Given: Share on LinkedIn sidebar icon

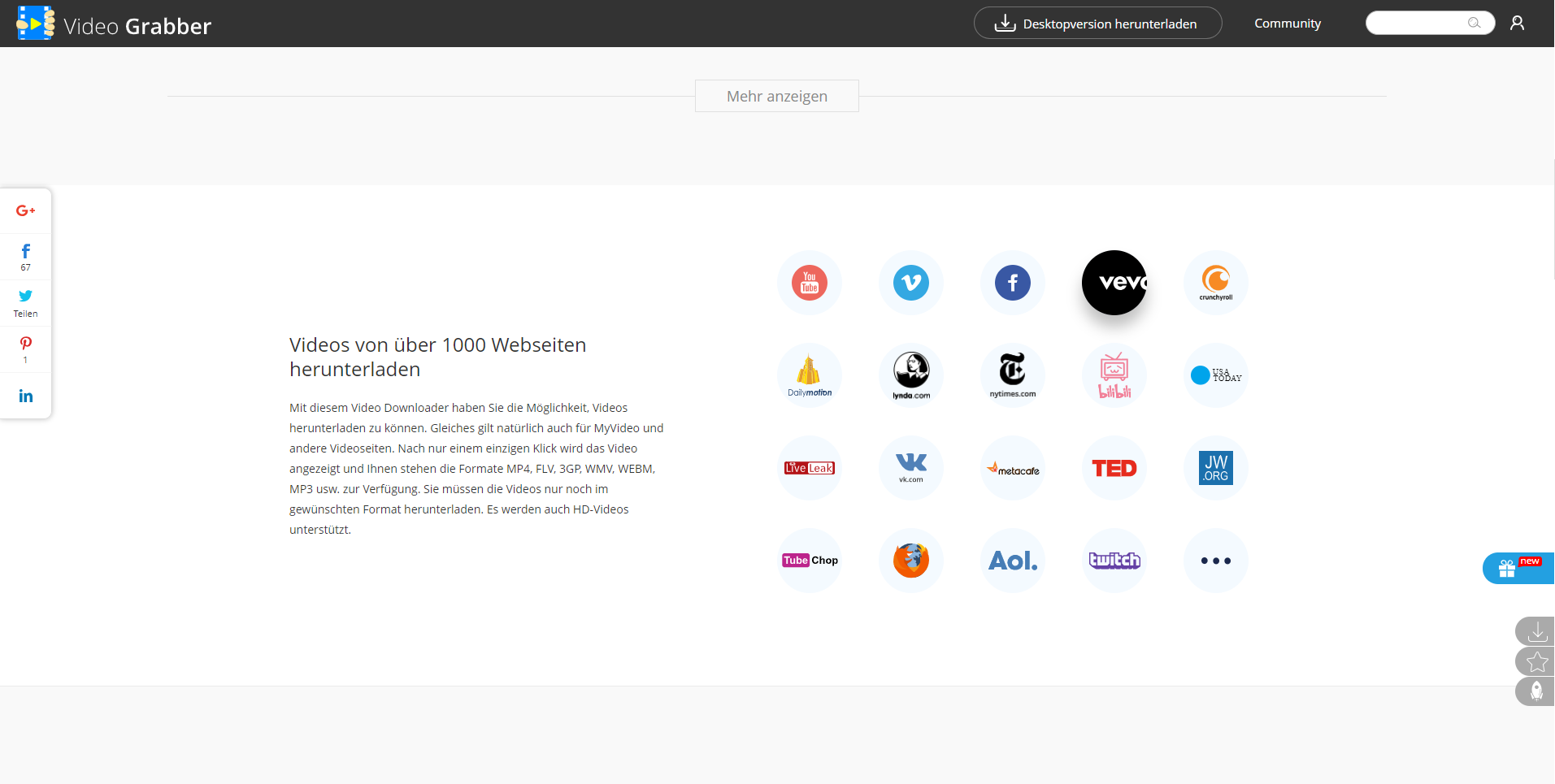Looking at the screenshot, I should pyautogui.click(x=26, y=396).
